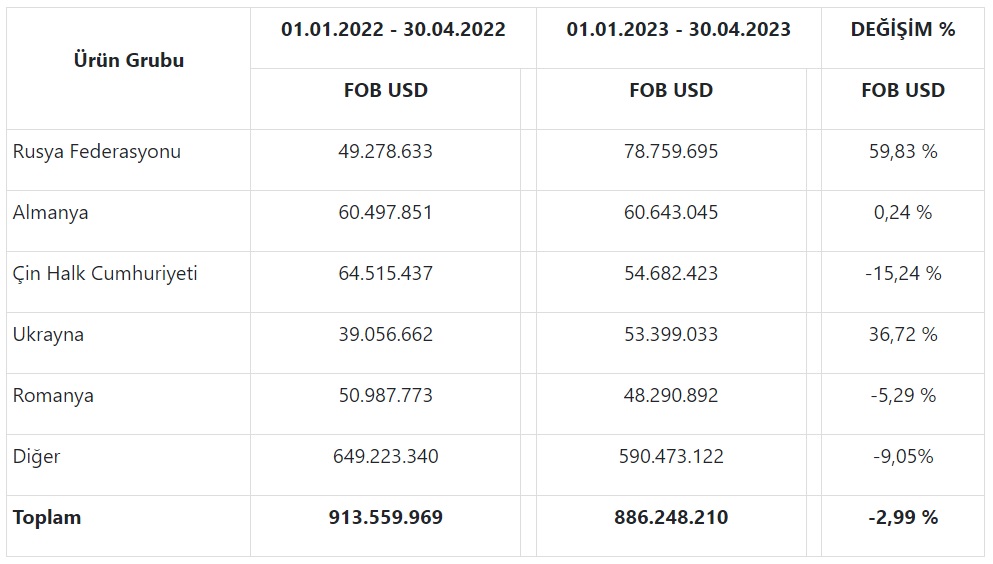Click the DEĞİŞİM % column header
This screenshot has width=993, height=564.
coord(902,29)
